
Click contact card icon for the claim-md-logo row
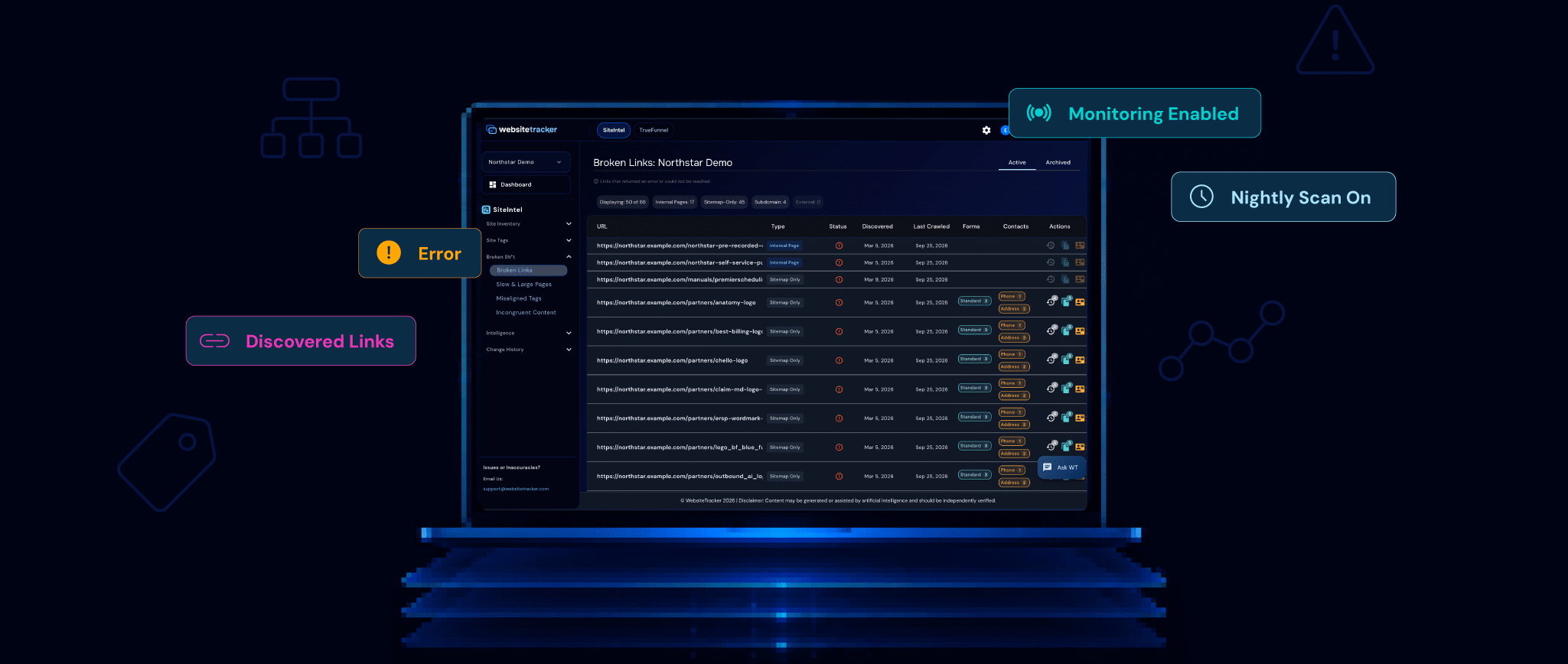1080,389
